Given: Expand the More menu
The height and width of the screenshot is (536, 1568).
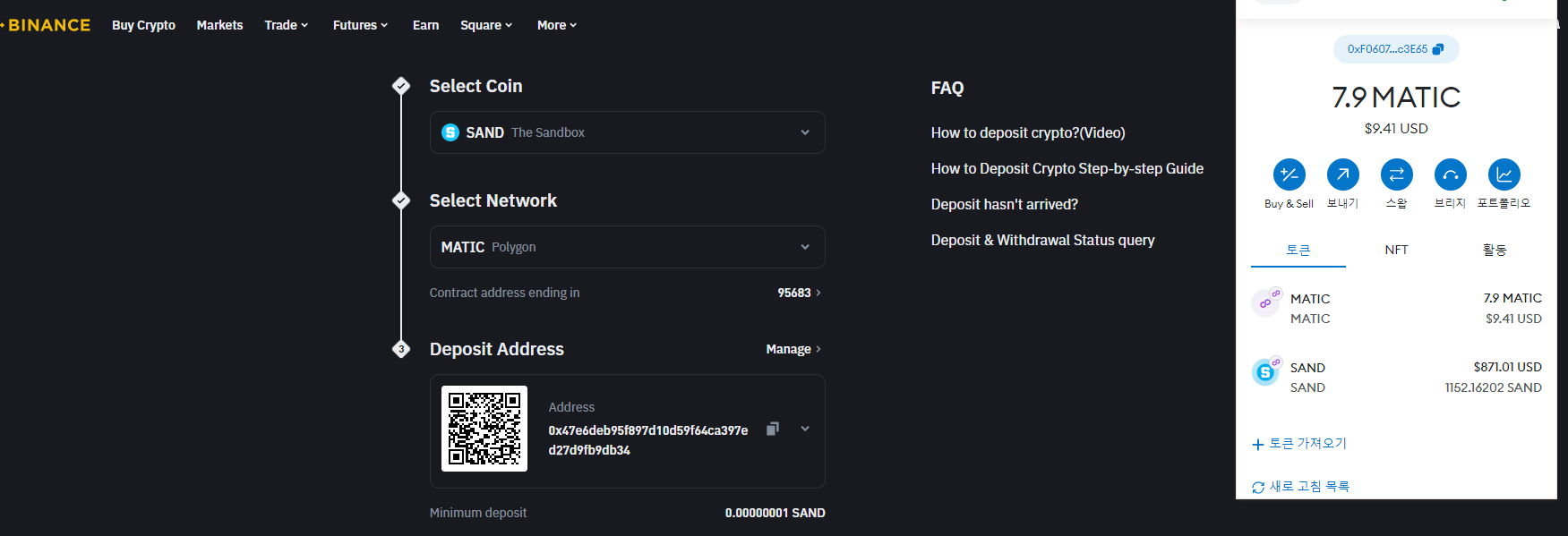Looking at the screenshot, I should pyautogui.click(x=557, y=25).
